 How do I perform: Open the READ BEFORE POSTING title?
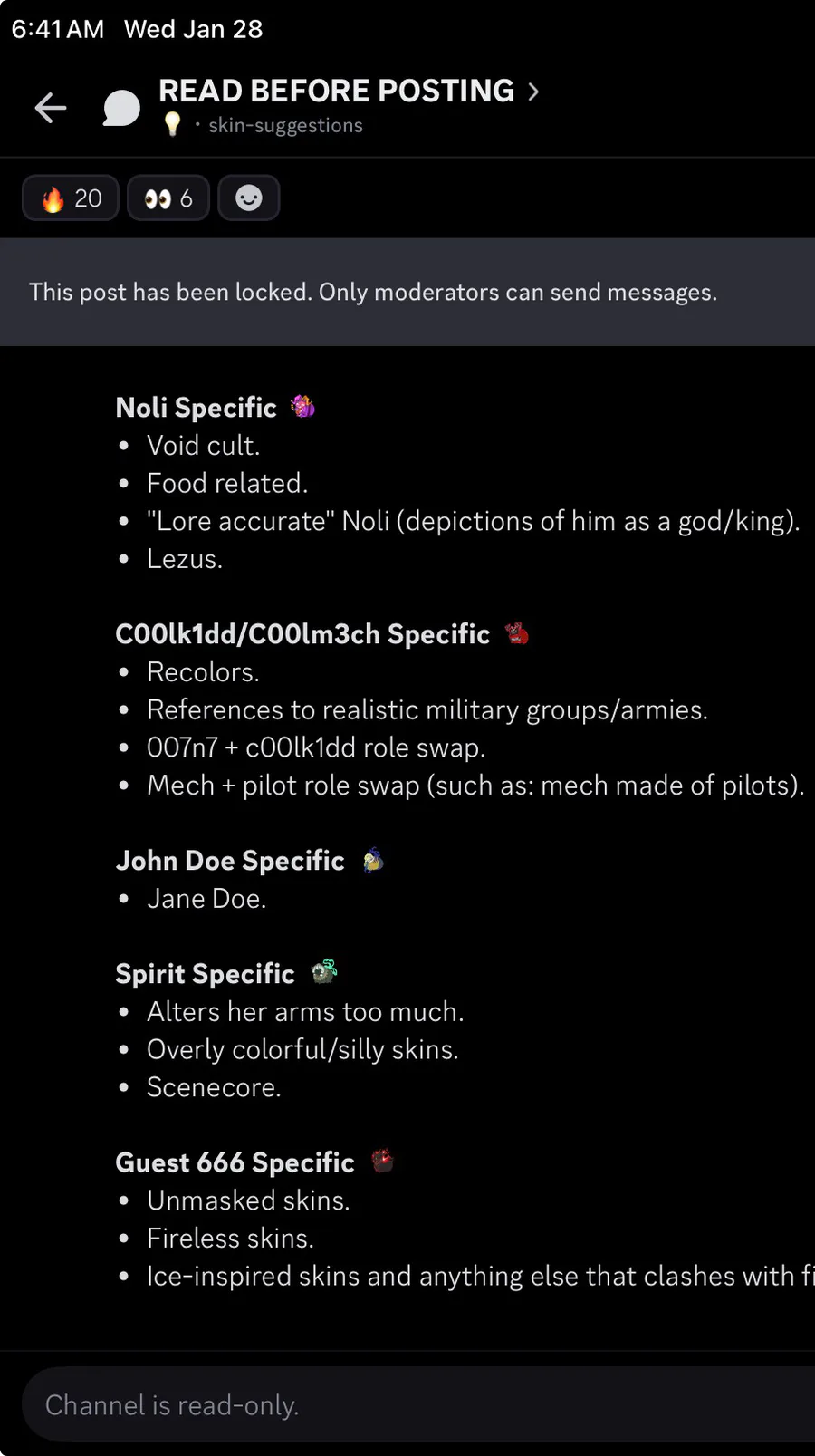[336, 91]
